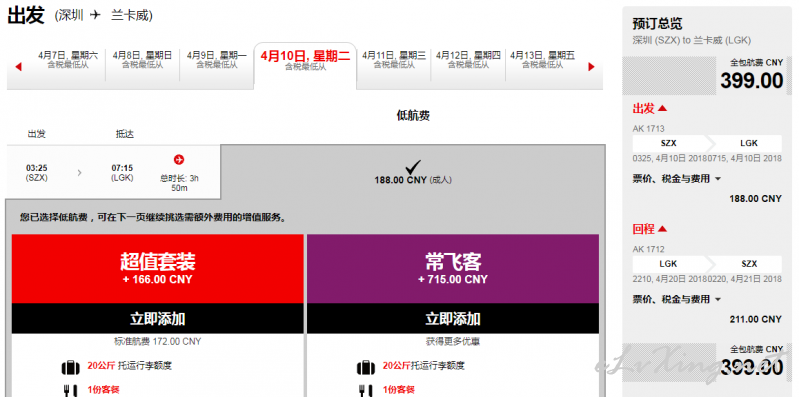Click the 03:25 SZX flight row
Image resolution: width=799 pixels, height=397 pixels.
[113, 172]
